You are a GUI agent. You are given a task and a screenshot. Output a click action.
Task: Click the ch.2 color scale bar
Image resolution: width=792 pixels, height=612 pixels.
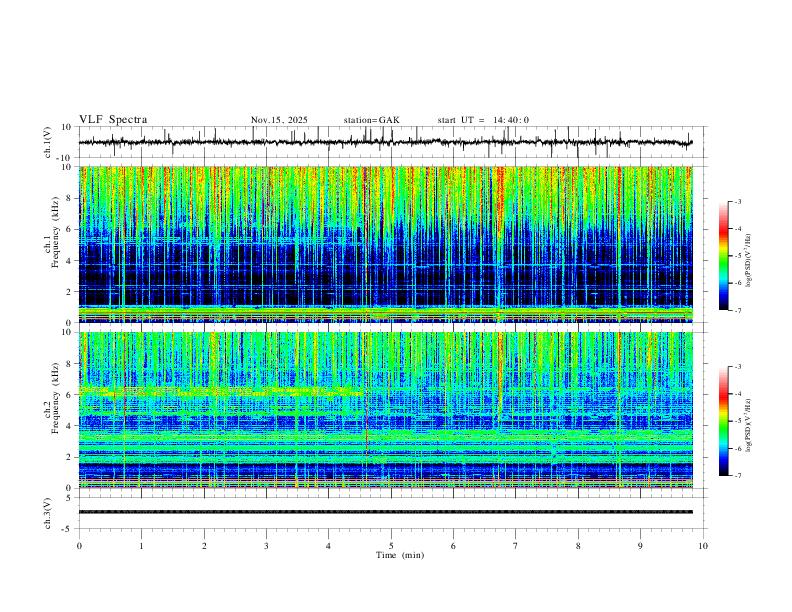click(724, 421)
